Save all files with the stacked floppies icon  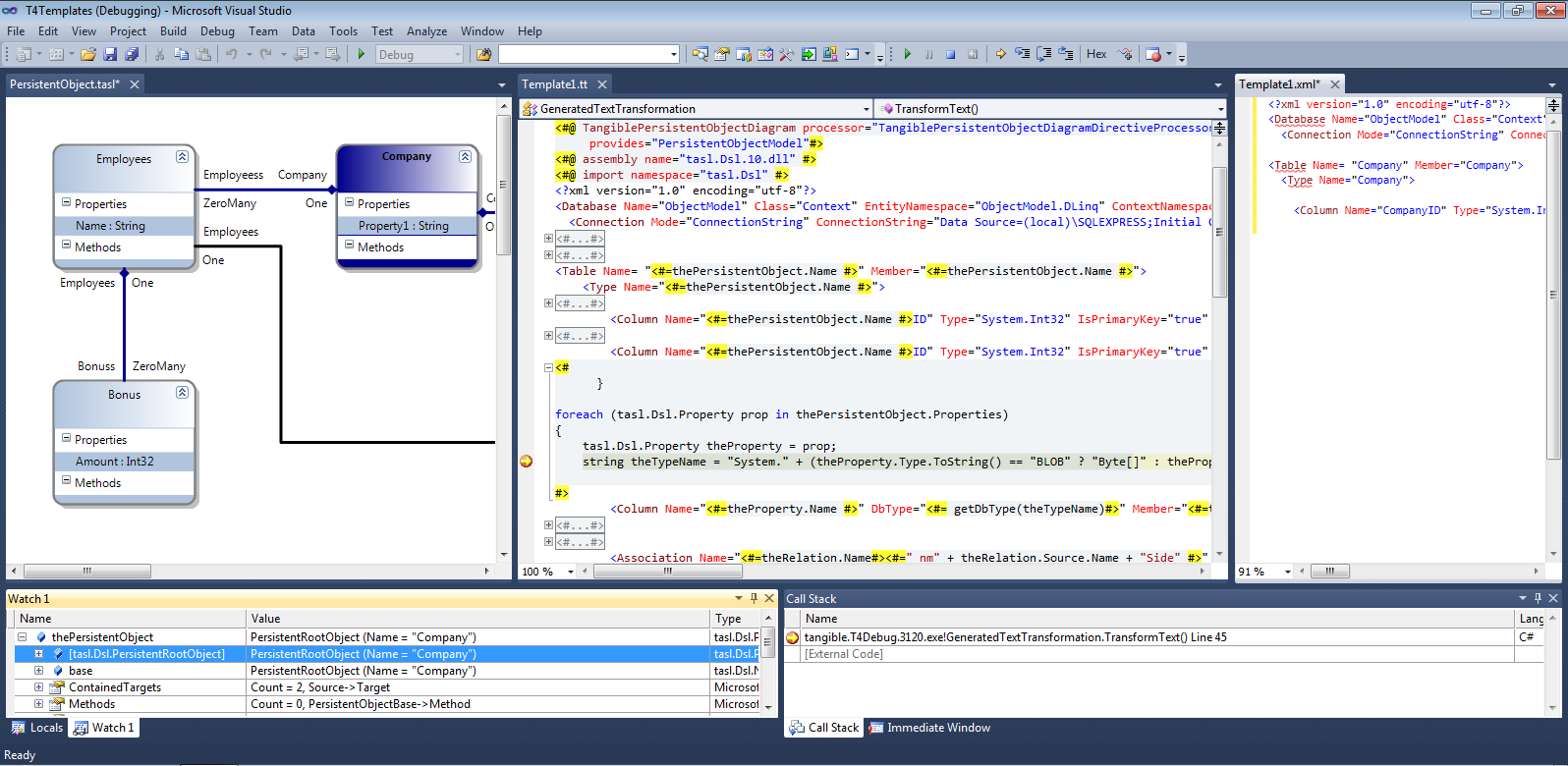[x=132, y=54]
